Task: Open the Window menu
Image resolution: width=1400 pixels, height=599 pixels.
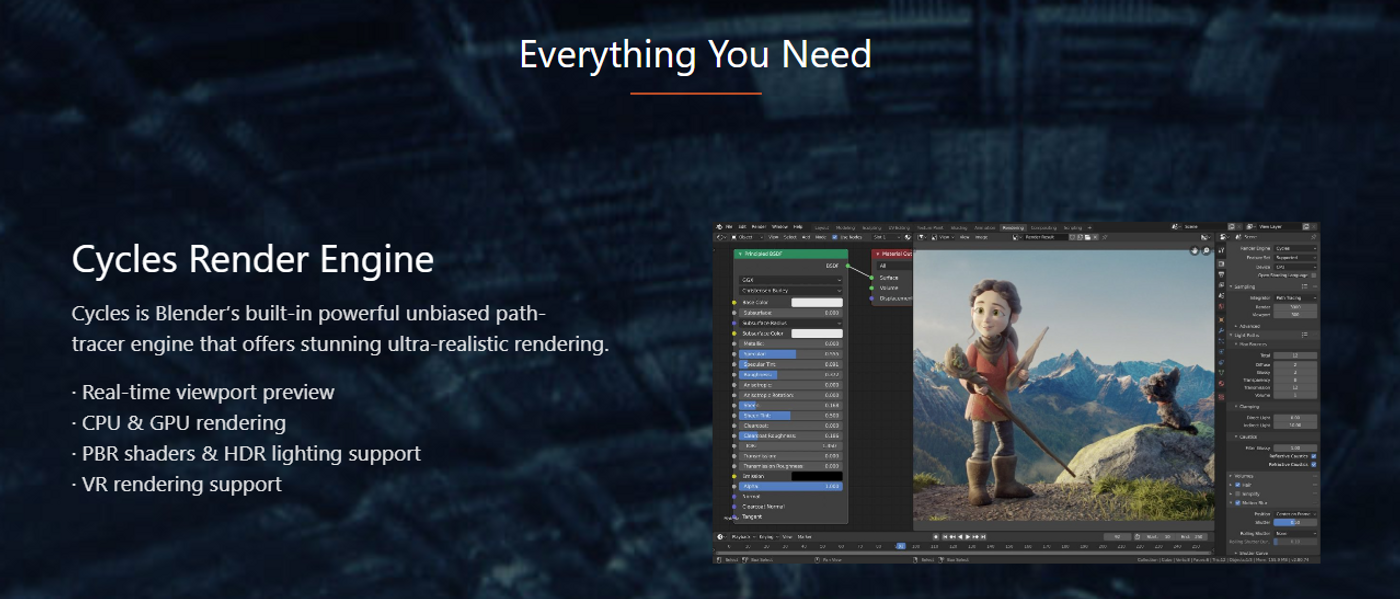Action: 779,227
